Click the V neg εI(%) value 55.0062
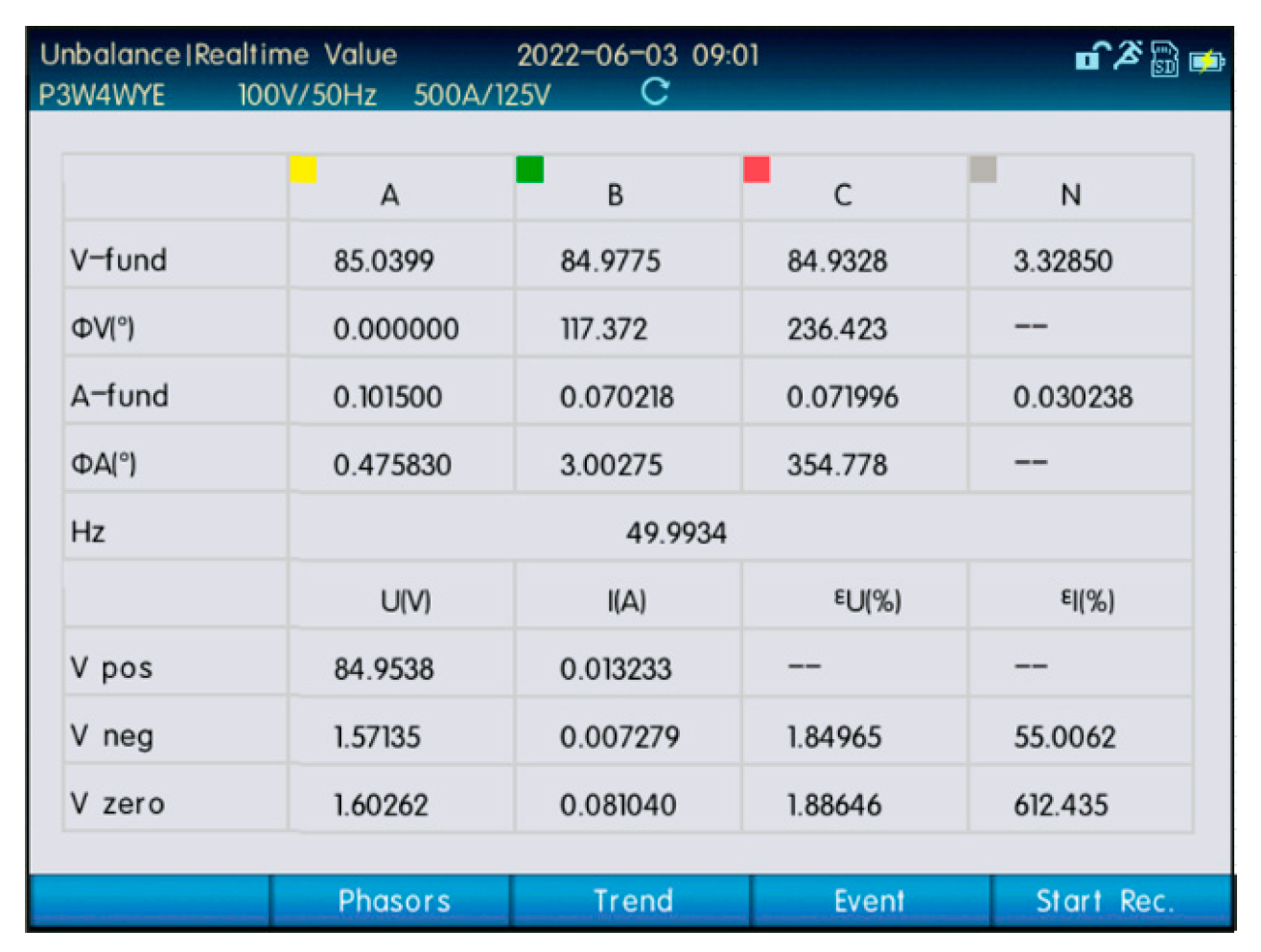Image resolution: width=1261 pixels, height=952 pixels. pos(1064,737)
